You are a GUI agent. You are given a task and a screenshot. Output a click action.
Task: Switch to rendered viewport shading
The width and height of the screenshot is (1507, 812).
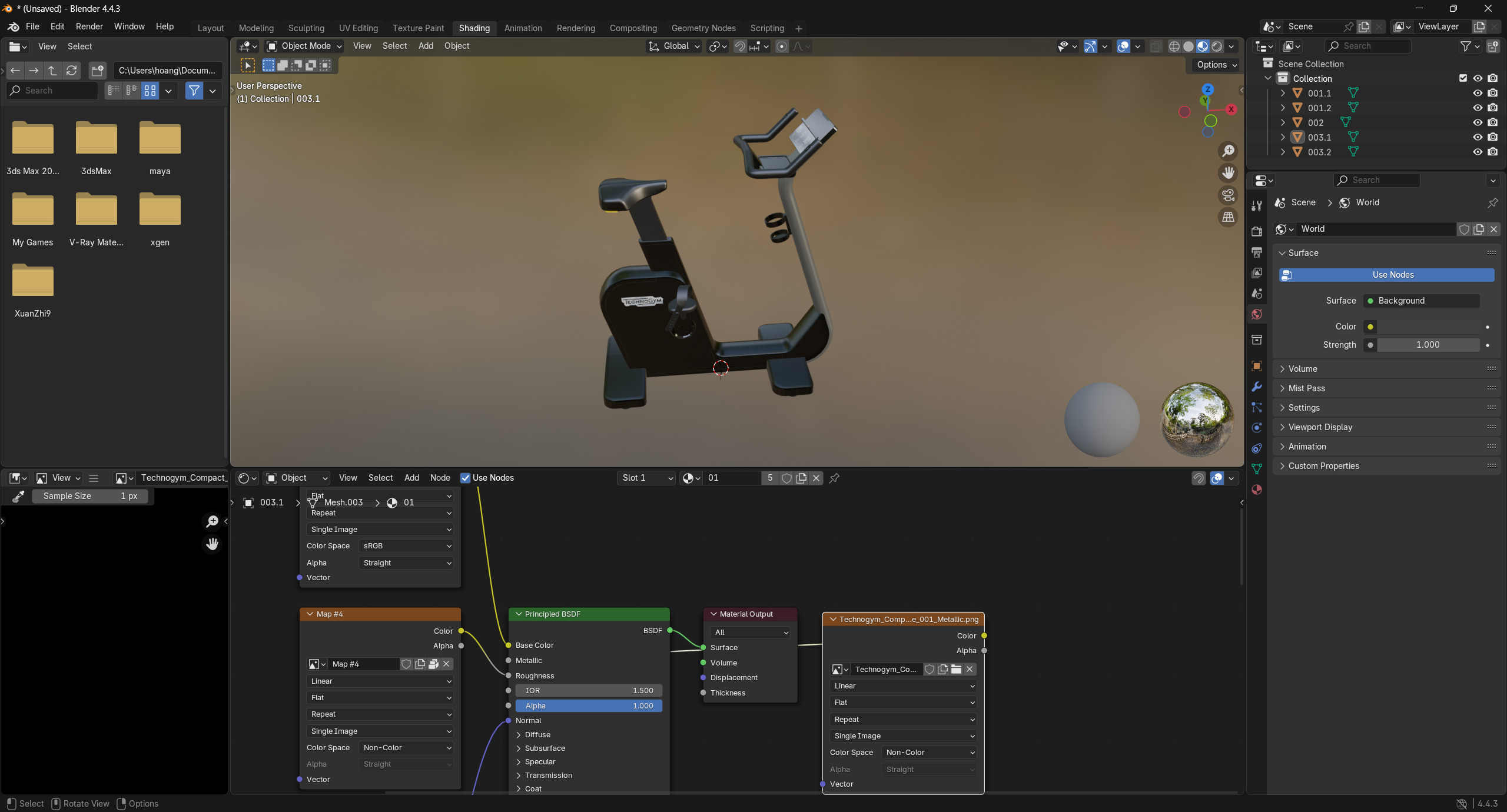pos(1217,46)
